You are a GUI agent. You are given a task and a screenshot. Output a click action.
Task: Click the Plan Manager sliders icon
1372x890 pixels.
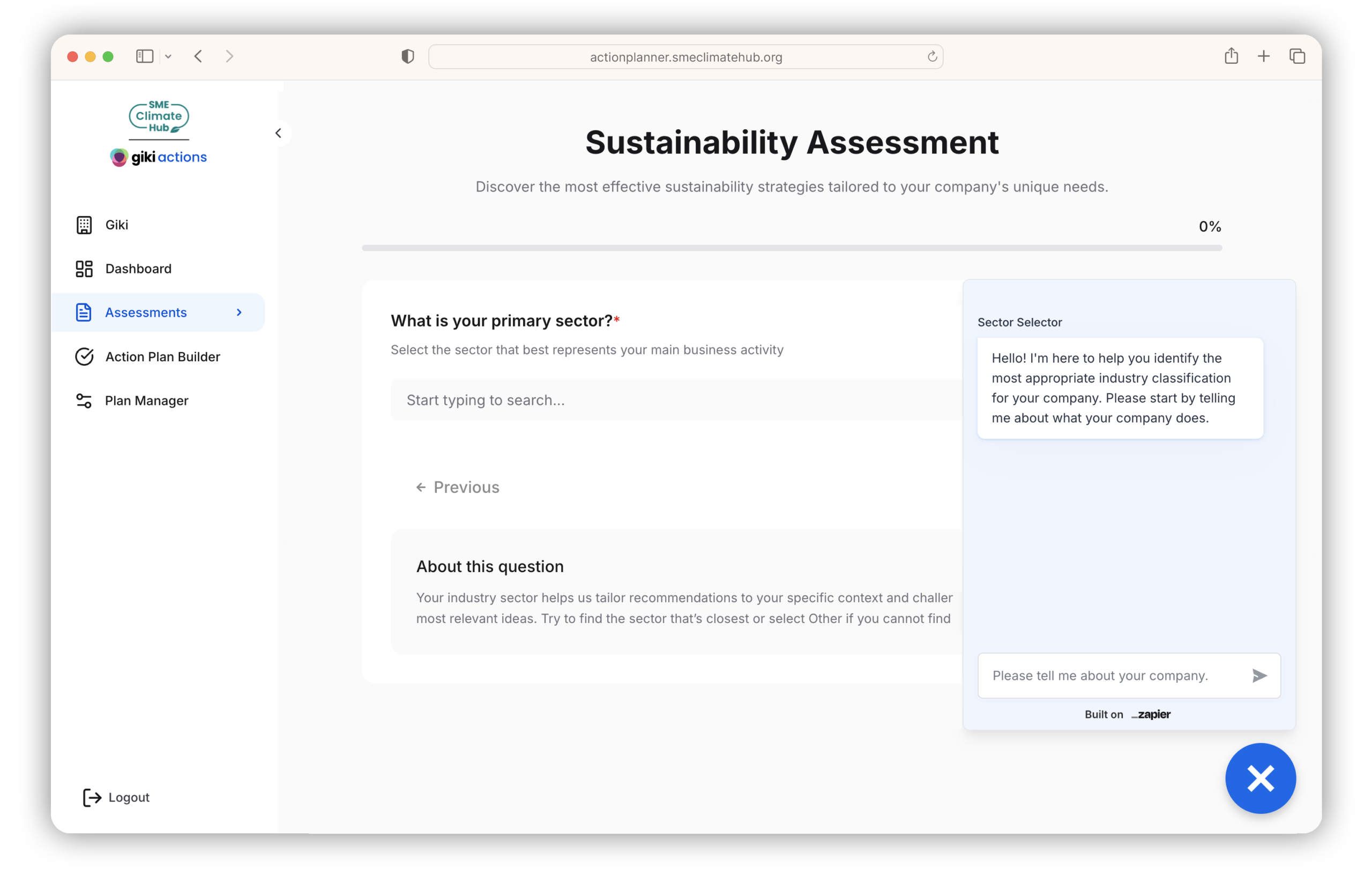pyautogui.click(x=84, y=400)
